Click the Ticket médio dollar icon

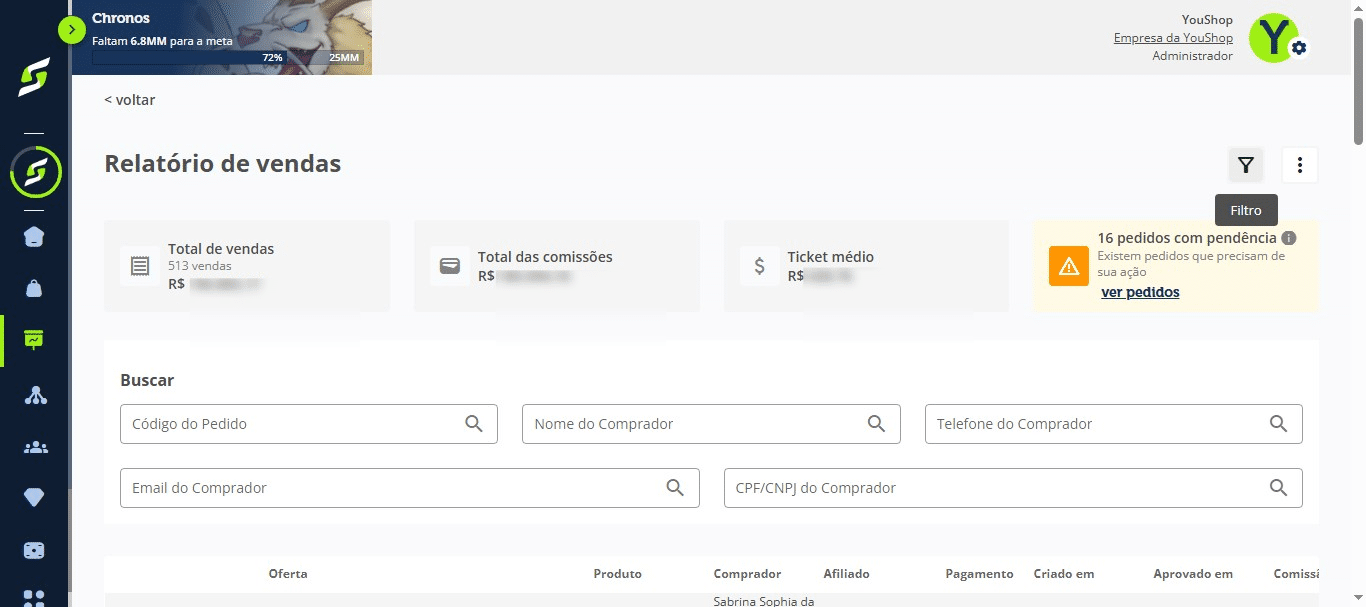coord(760,266)
